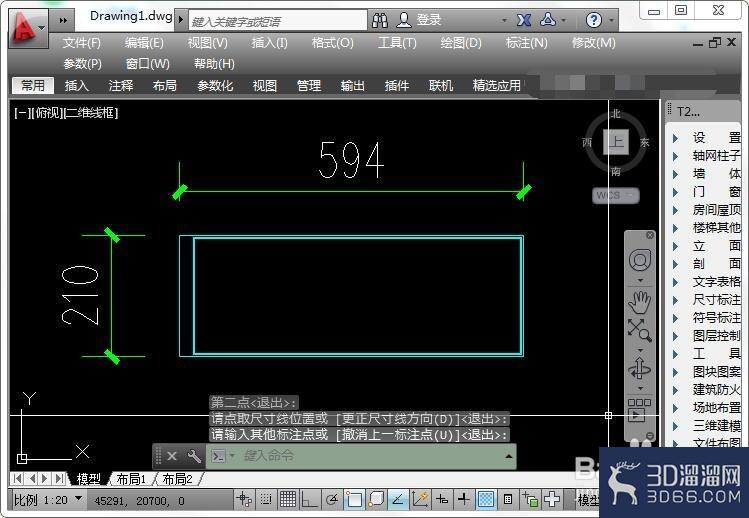The image size is (749, 518).
Task: Expand the 轴网柱子 tree item
Action: [675, 156]
